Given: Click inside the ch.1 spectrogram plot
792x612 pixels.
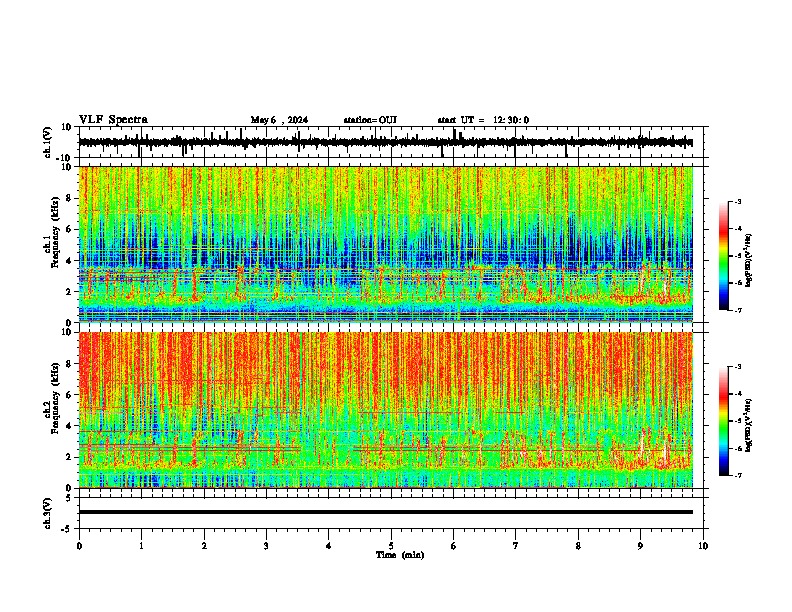Looking at the screenshot, I should (386, 244).
